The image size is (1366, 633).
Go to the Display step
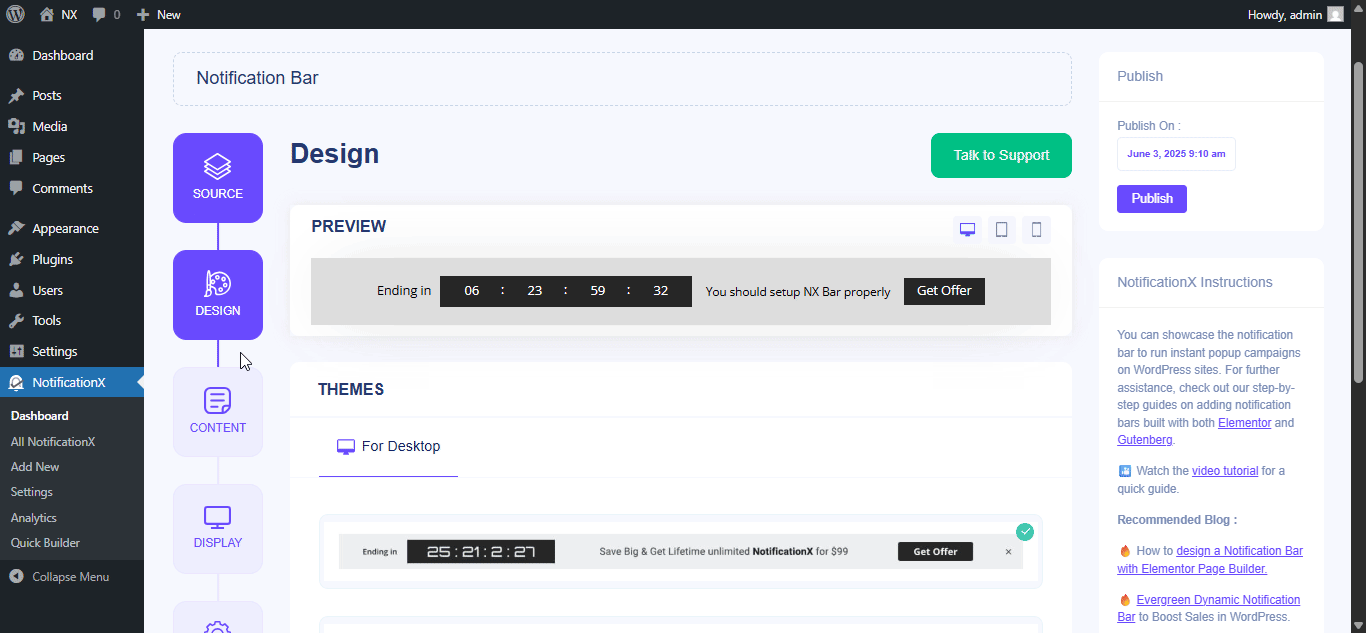coord(218,529)
